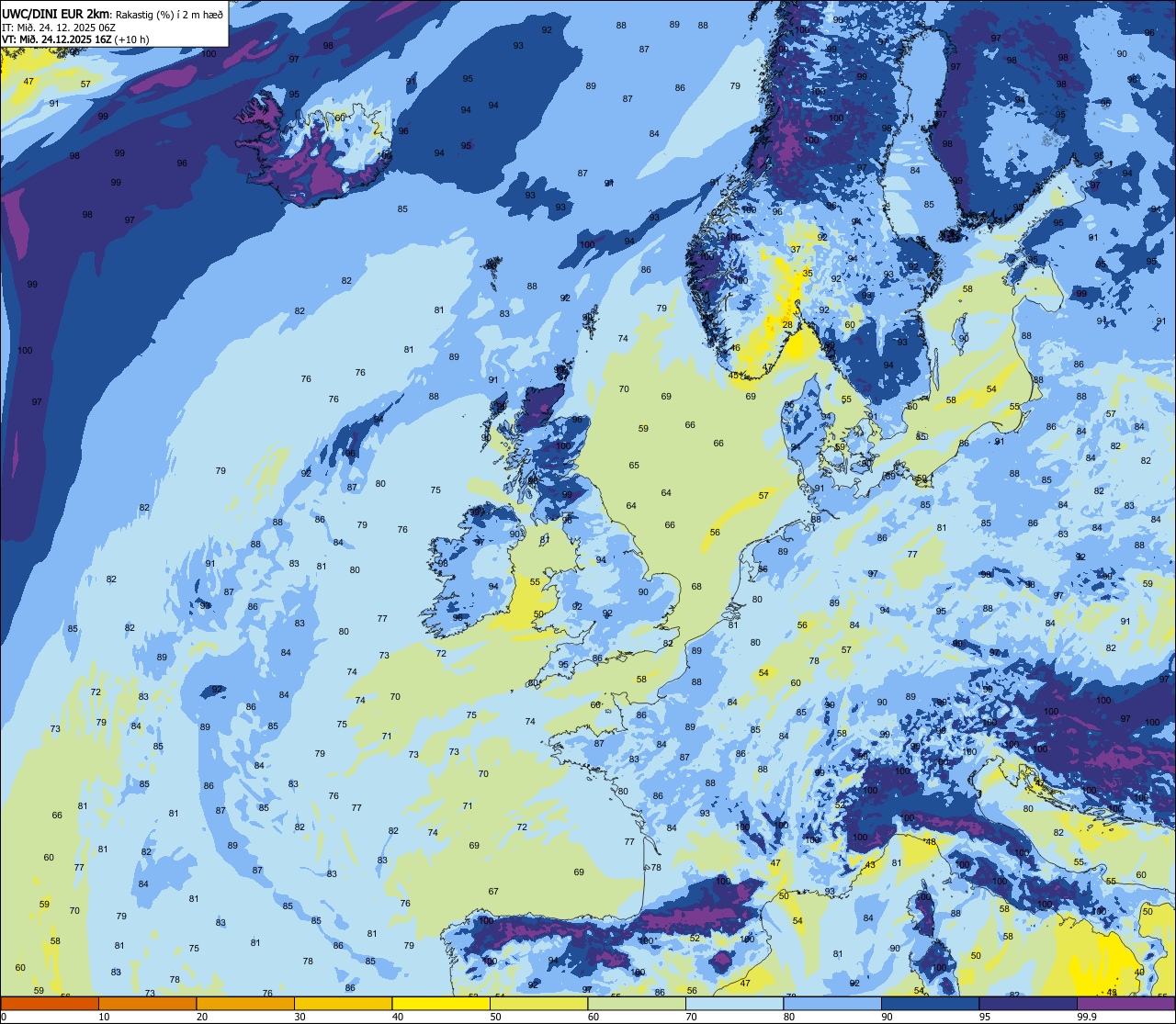Click the legend tick label 30

pos(300,1017)
